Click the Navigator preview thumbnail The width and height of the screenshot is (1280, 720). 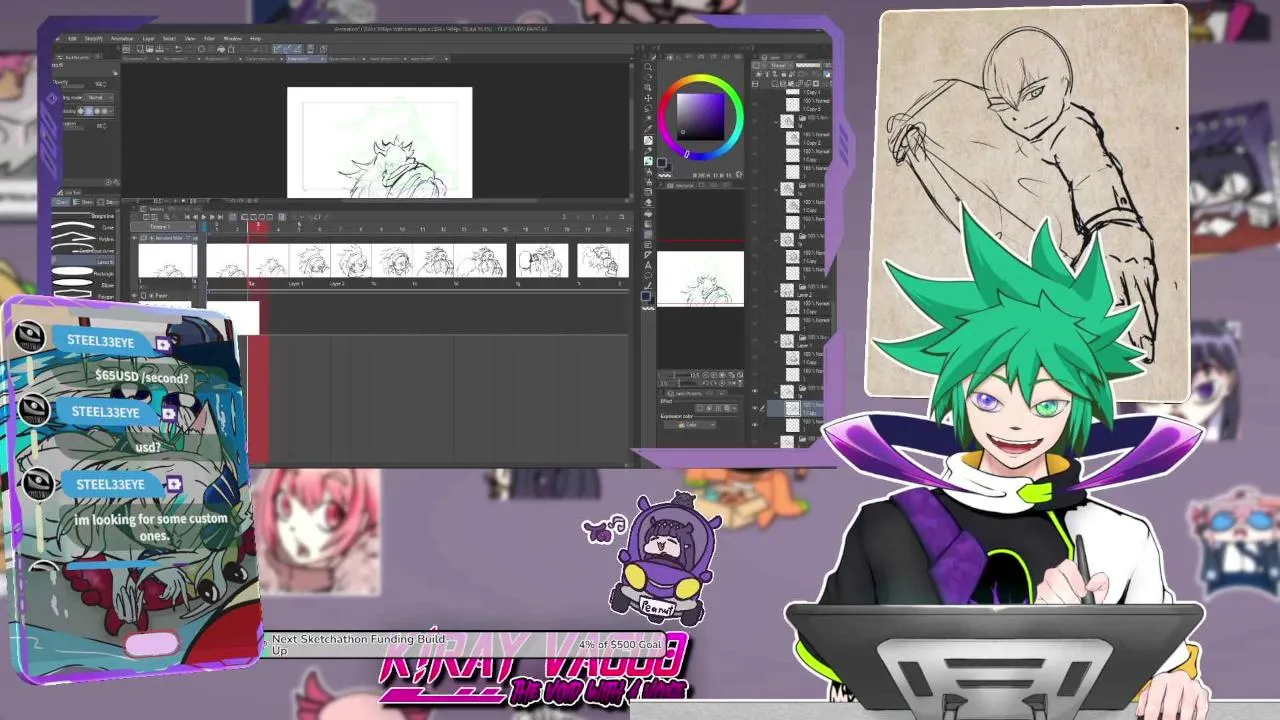click(700, 278)
